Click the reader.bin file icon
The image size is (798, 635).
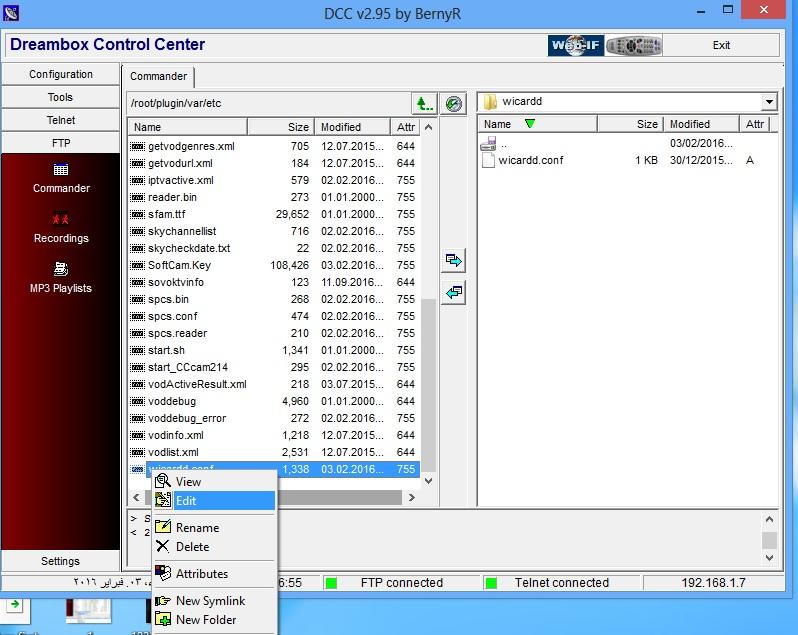pos(137,197)
